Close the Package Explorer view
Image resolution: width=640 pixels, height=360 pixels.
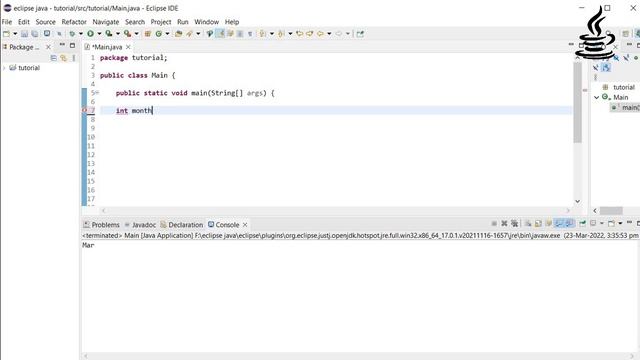pos(48,47)
